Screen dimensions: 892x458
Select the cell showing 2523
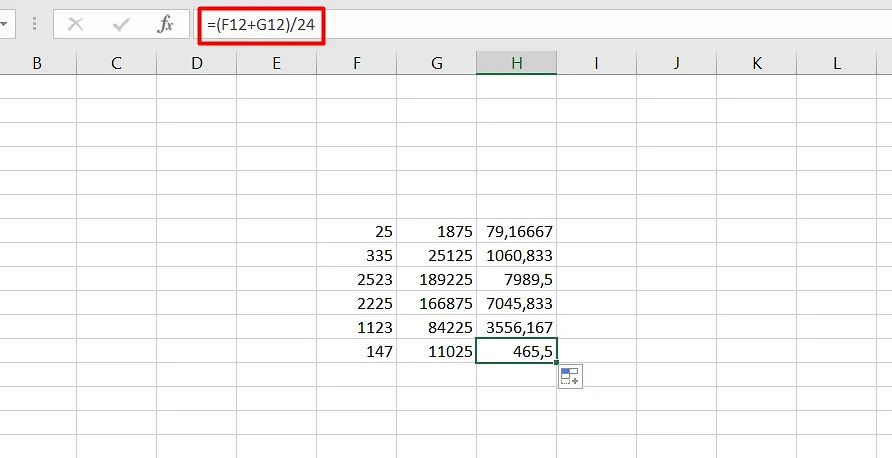[x=357, y=279]
